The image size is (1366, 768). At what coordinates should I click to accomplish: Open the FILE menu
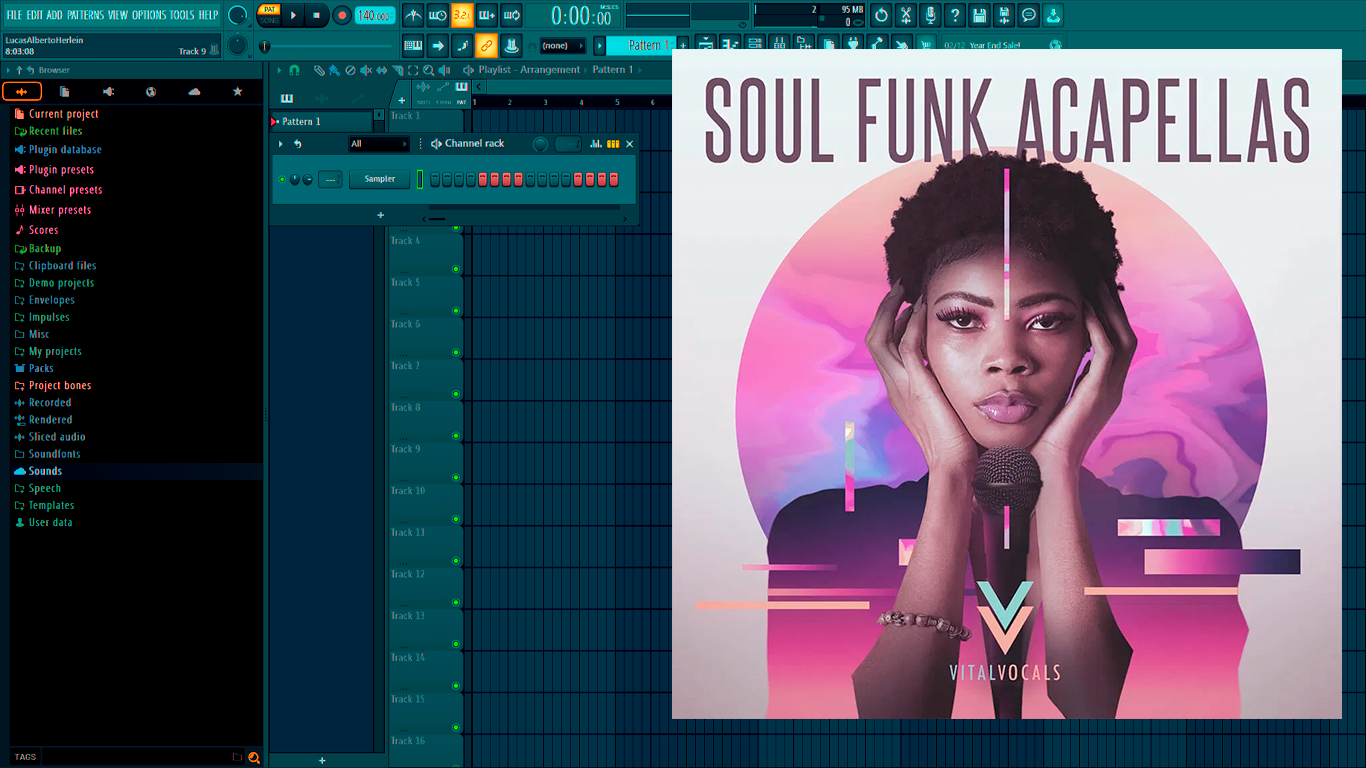(14, 15)
